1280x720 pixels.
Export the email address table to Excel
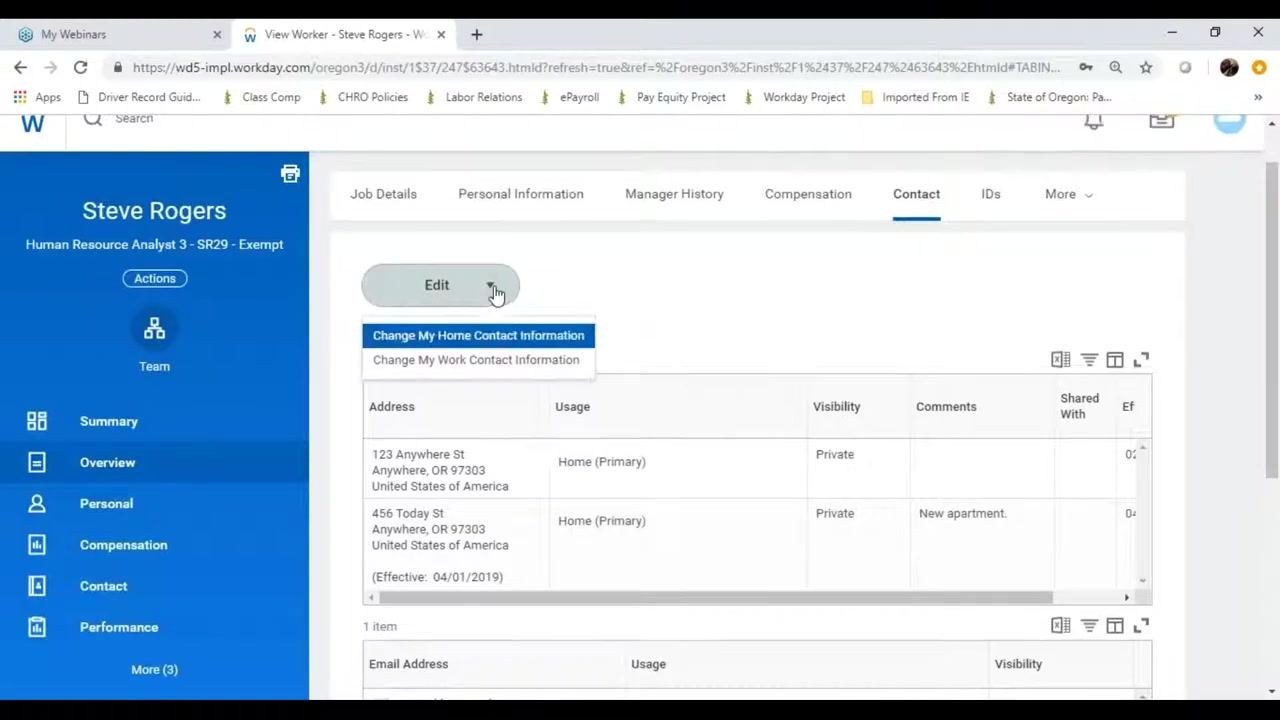click(1061, 626)
